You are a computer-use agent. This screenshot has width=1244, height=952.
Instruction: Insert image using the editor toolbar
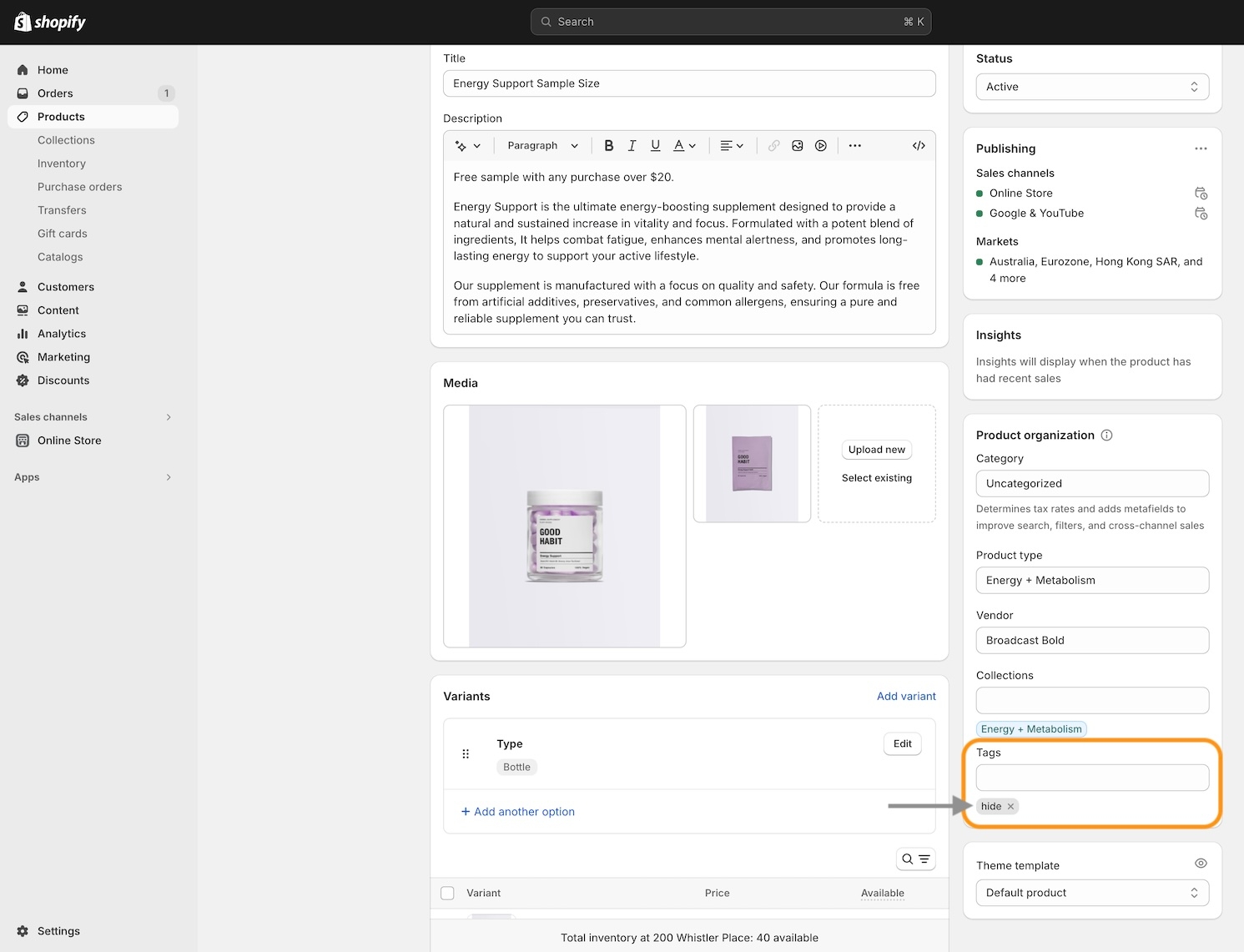798,145
